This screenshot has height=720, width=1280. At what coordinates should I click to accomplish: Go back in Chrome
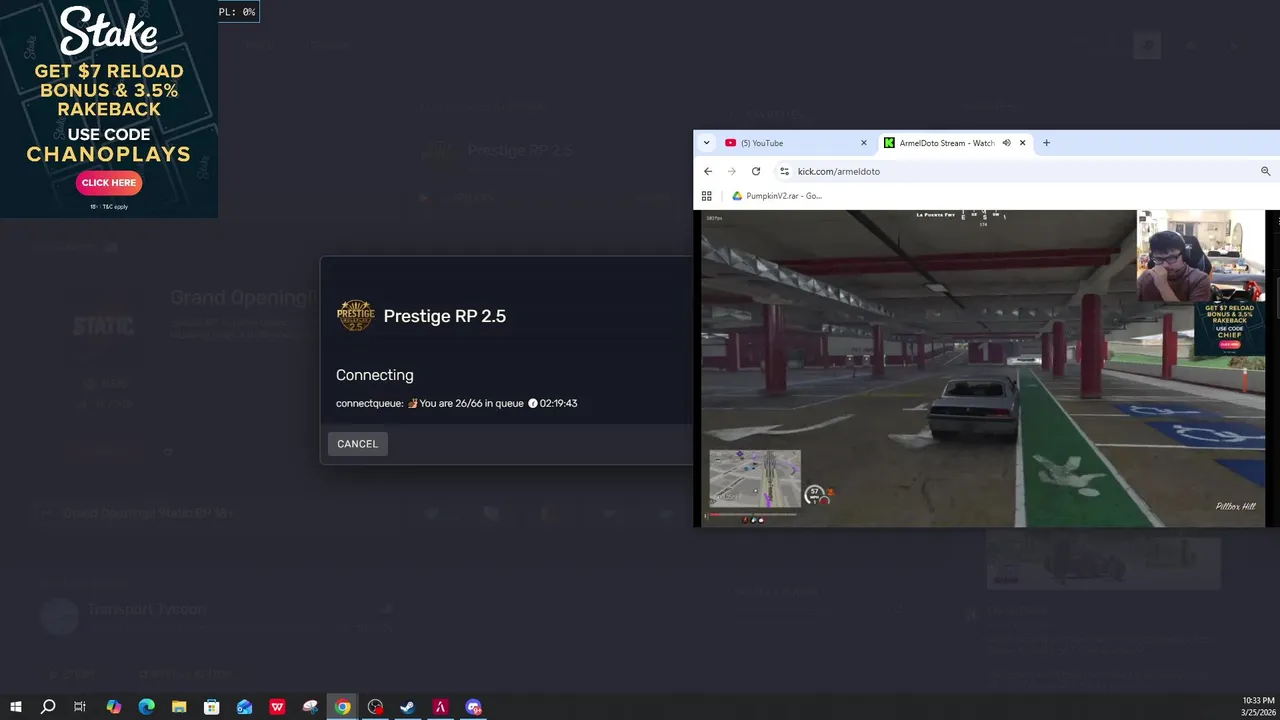pos(708,171)
